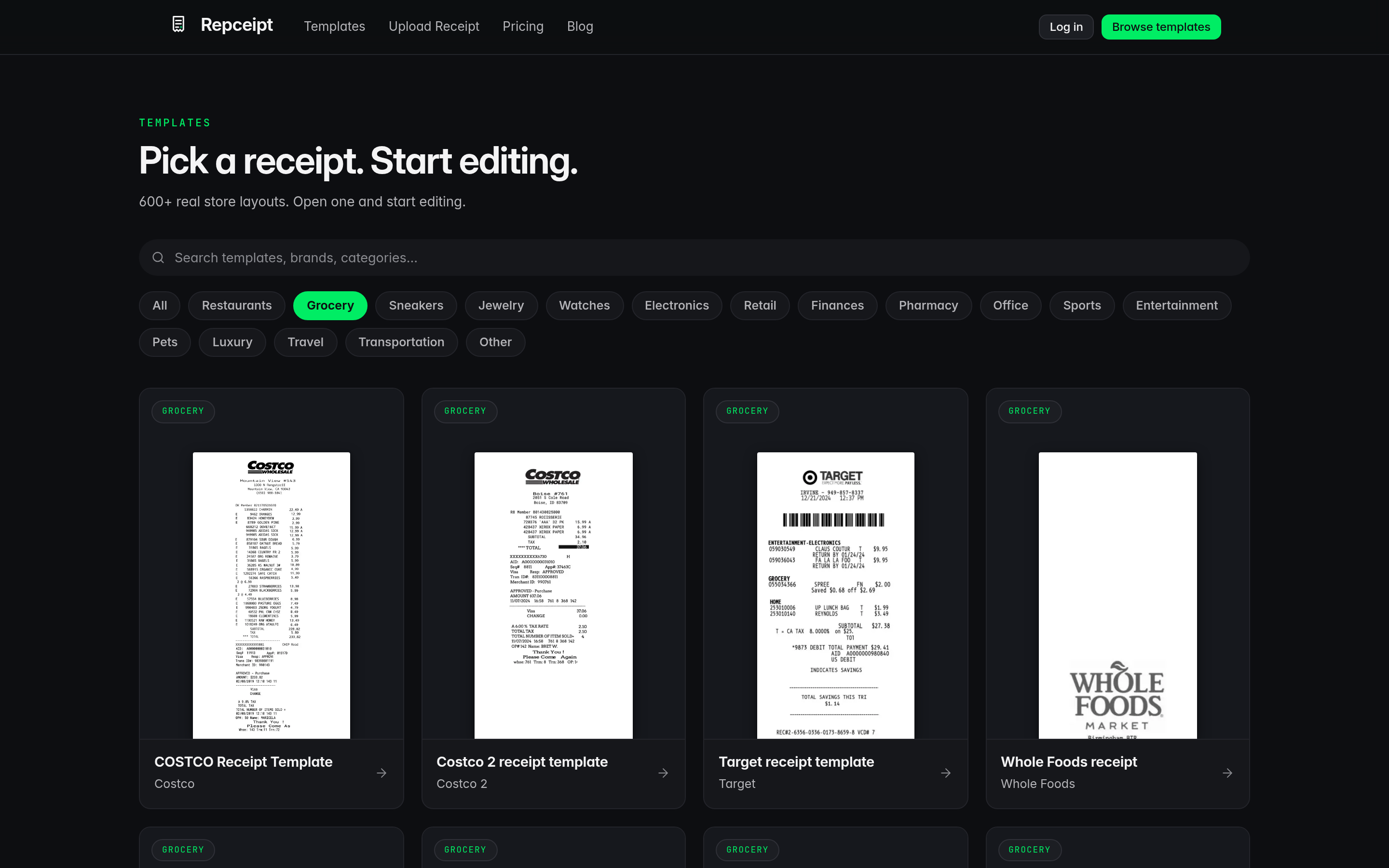1389x868 pixels.
Task: Click the Repceipt receipt logo icon
Action: (178, 25)
